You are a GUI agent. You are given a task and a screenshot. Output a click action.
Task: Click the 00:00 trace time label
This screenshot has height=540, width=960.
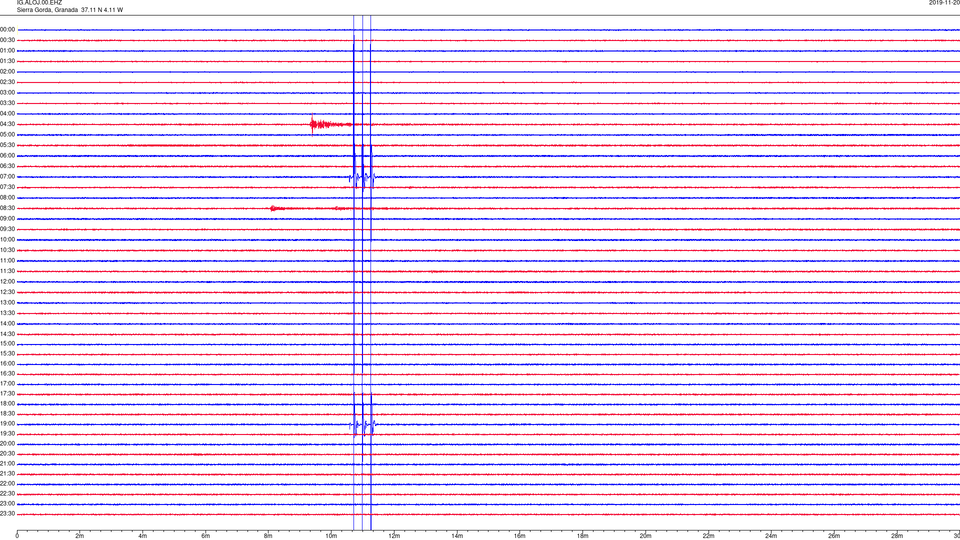click(7, 29)
